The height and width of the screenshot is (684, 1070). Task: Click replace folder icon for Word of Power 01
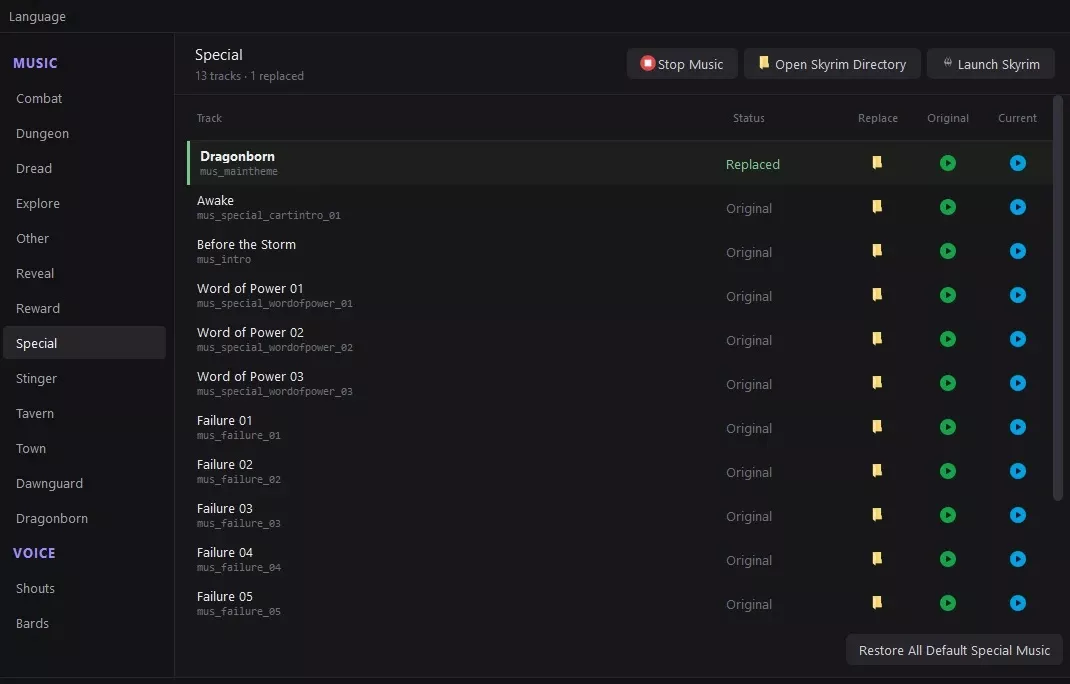877,295
